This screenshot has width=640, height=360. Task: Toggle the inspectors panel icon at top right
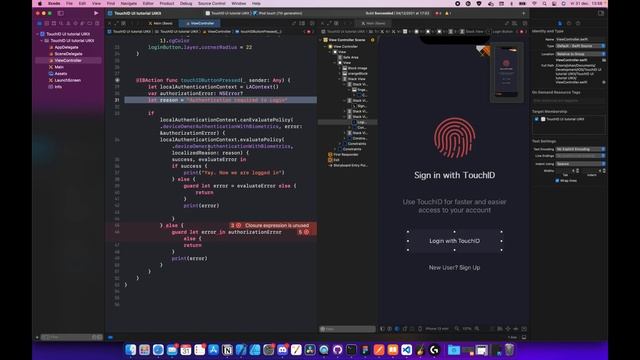pos(601,13)
